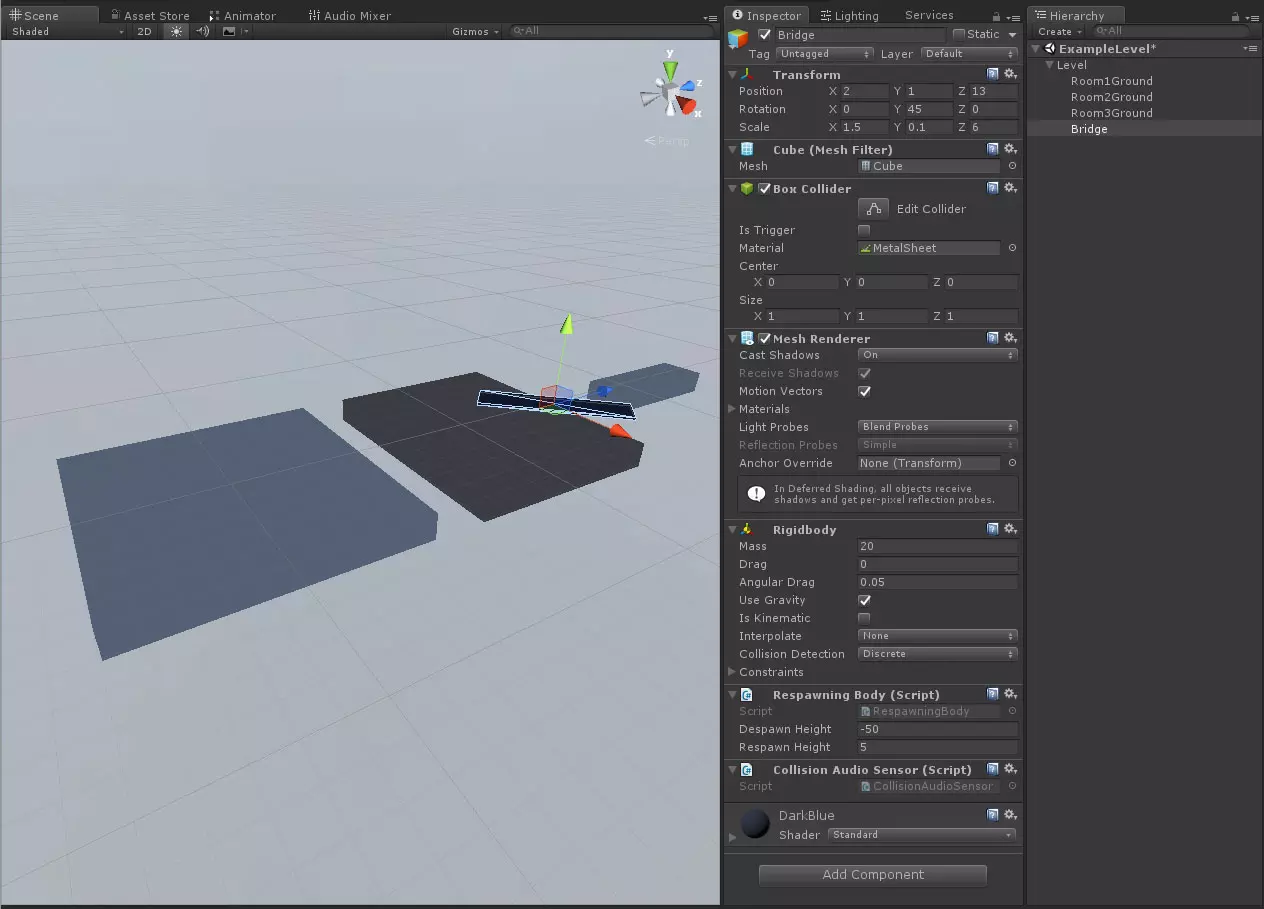The height and width of the screenshot is (909, 1264).
Task: Toggle scene lighting sun icon
Action: pos(177,31)
